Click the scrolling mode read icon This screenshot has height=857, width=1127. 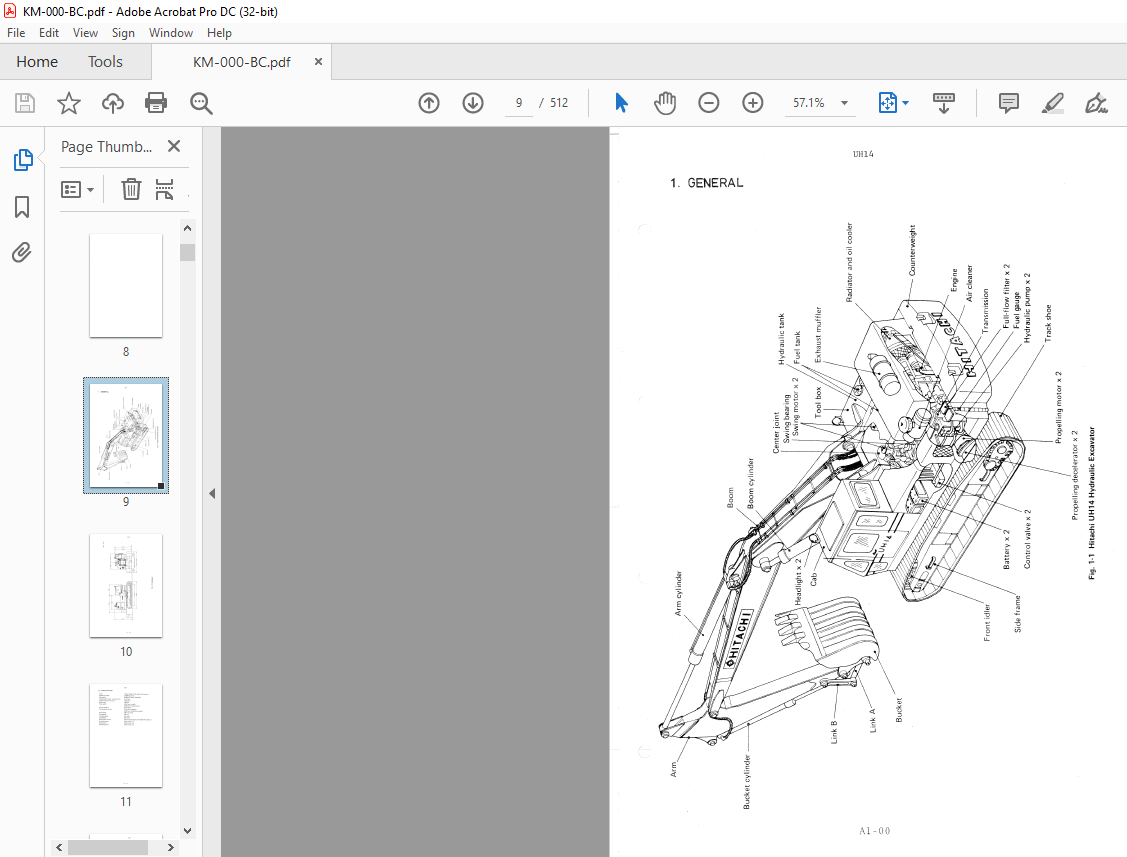point(944,103)
